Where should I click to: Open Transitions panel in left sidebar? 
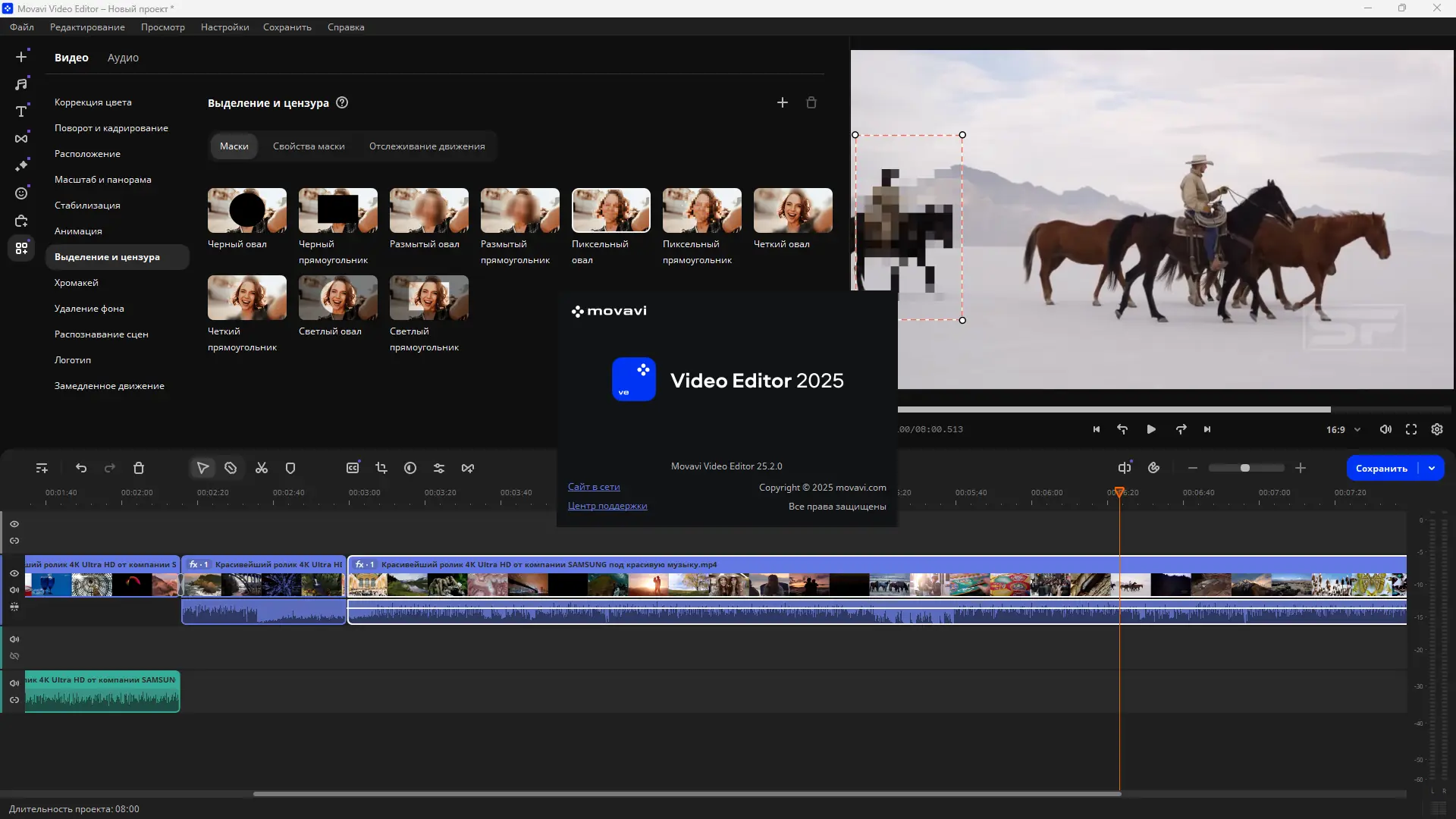[x=21, y=139]
